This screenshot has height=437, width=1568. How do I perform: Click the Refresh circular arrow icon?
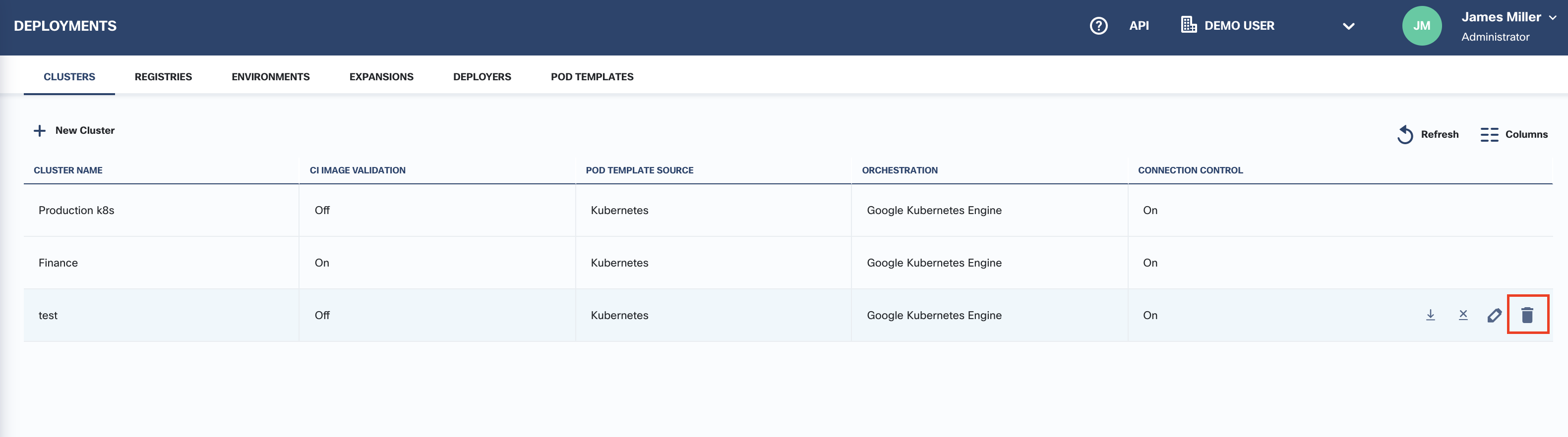1405,134
